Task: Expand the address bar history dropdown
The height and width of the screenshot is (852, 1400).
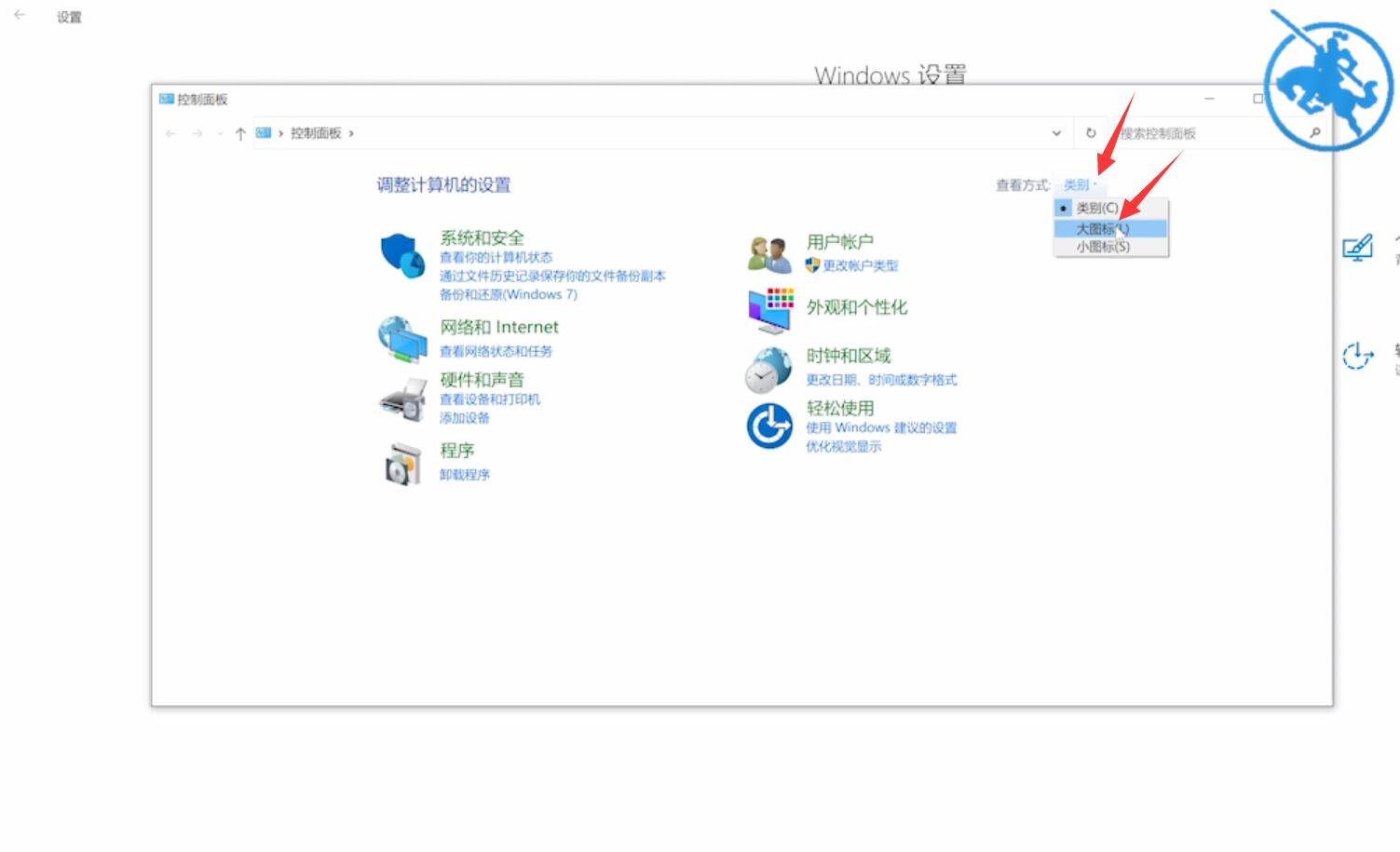Action: tap(1056, 133)
